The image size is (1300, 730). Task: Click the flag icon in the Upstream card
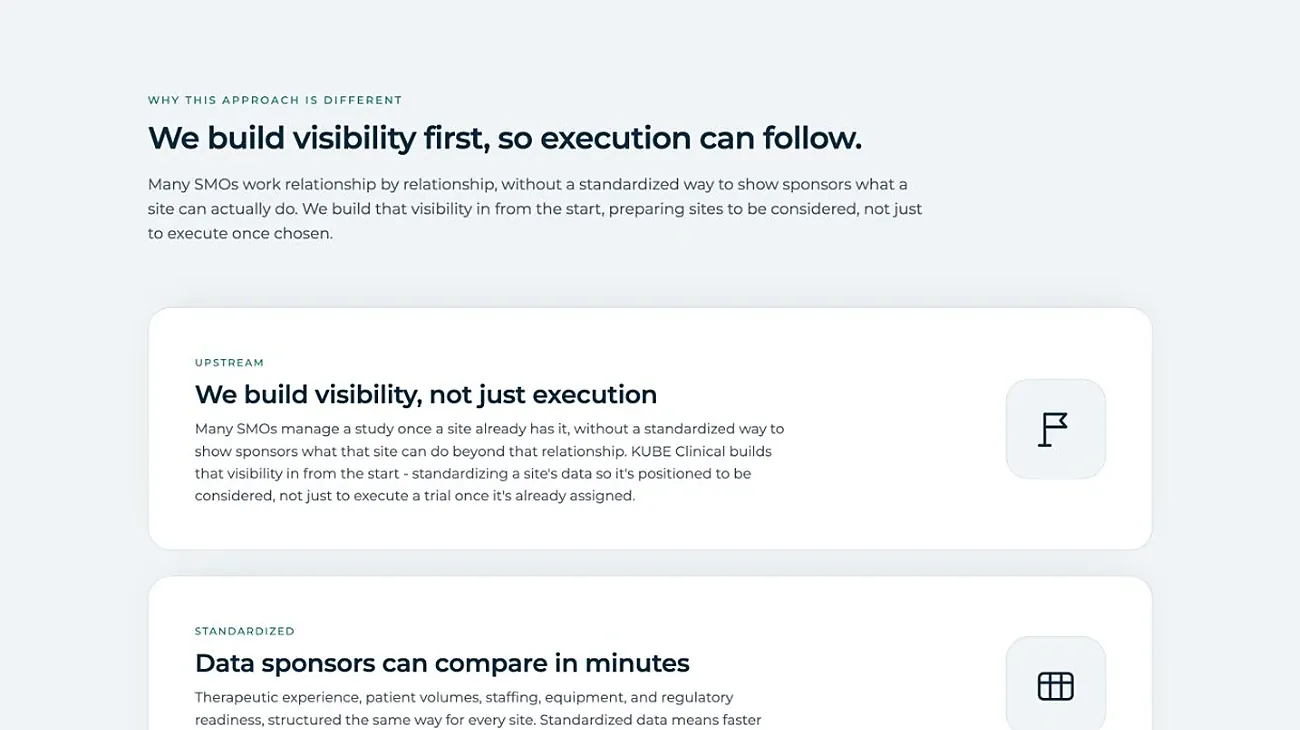click(1054, 429)
